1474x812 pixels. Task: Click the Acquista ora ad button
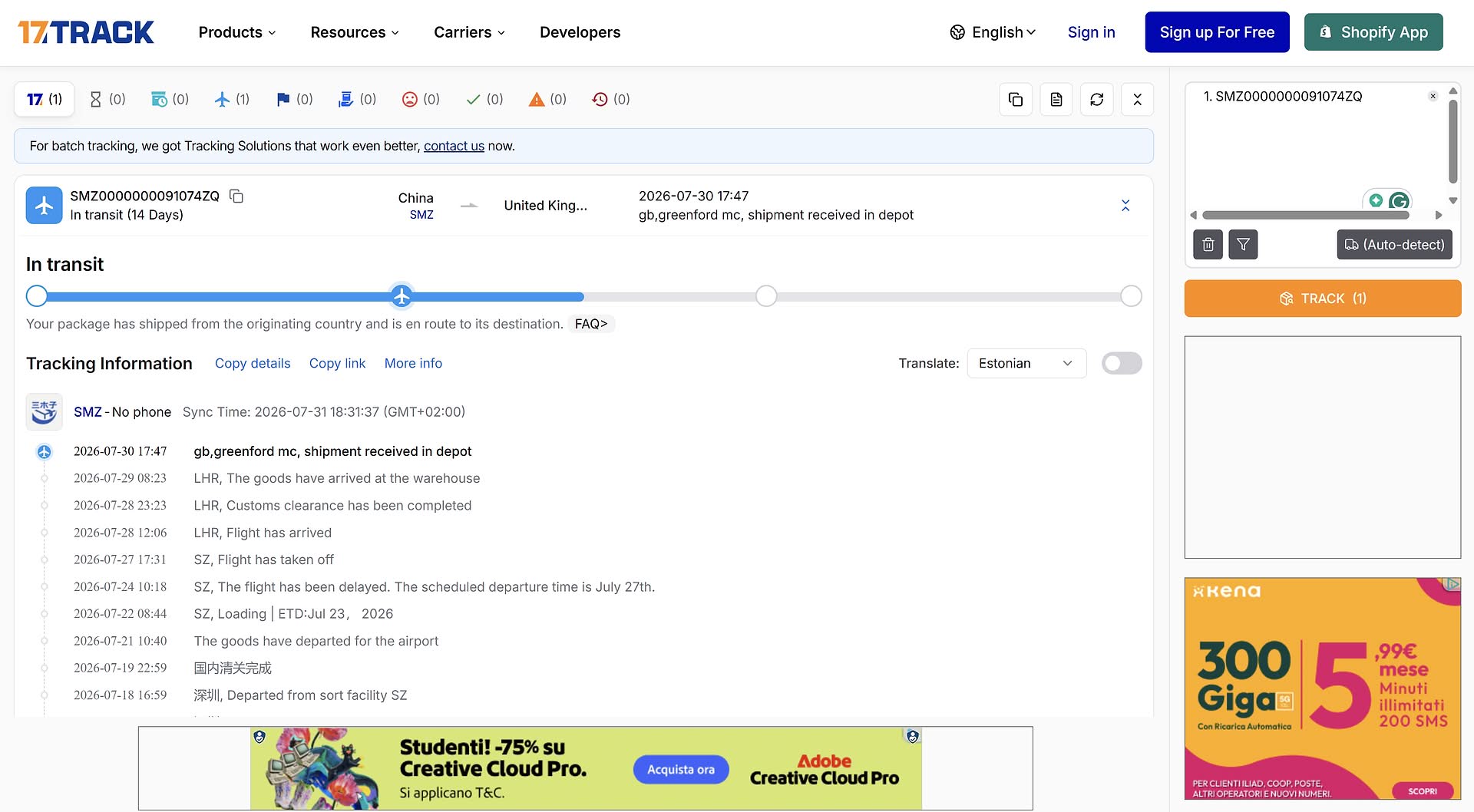pyautogui.click(x=681, y=769)
